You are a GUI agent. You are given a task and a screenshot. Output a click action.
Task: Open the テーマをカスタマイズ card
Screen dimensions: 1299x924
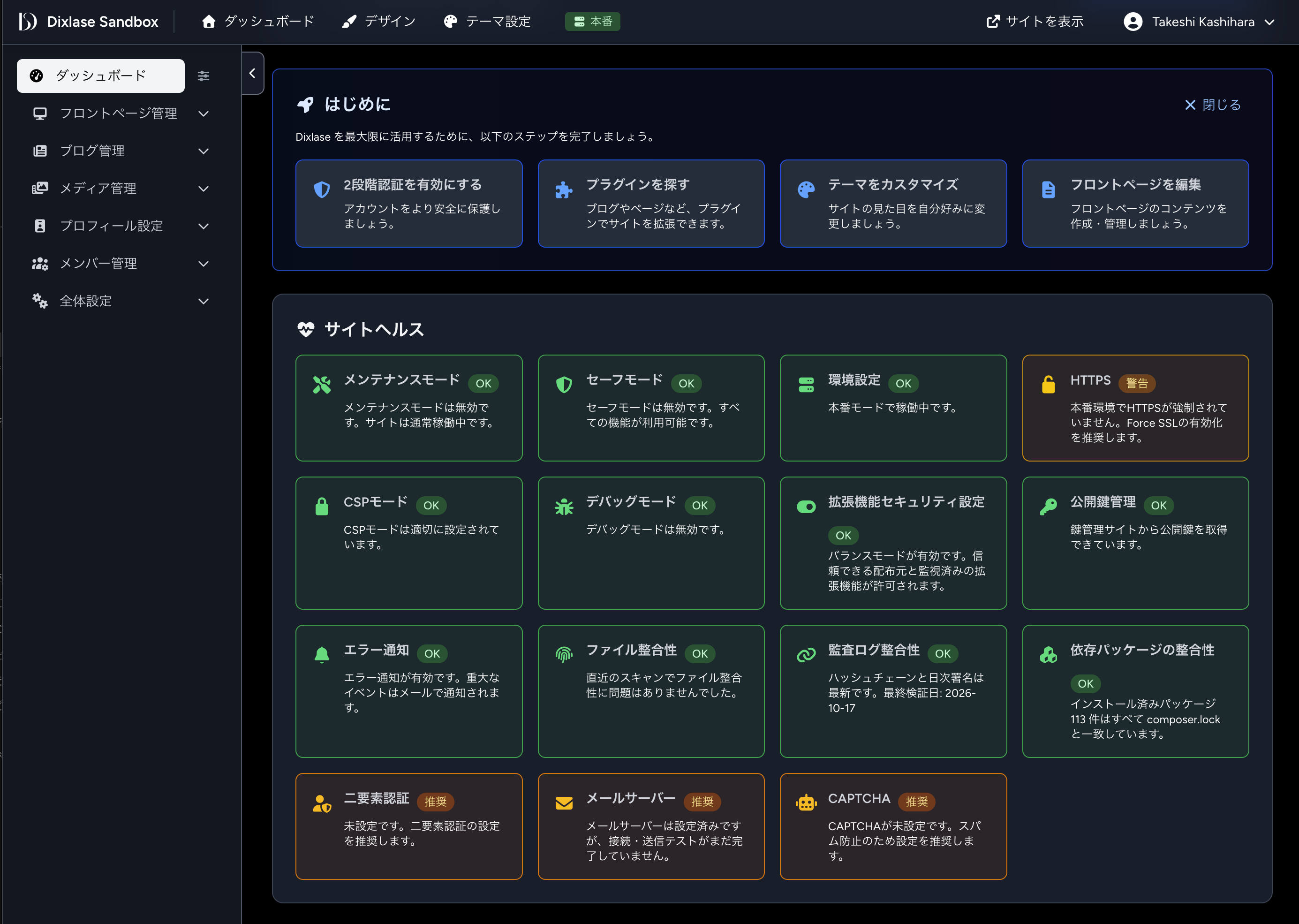[893, 204]
